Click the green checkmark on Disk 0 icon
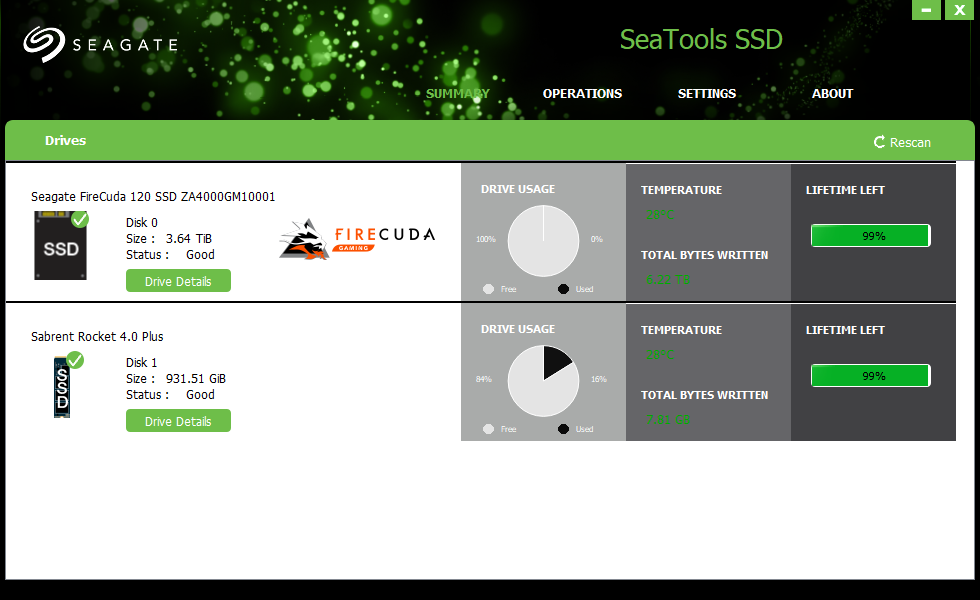 tap(80, 219)
